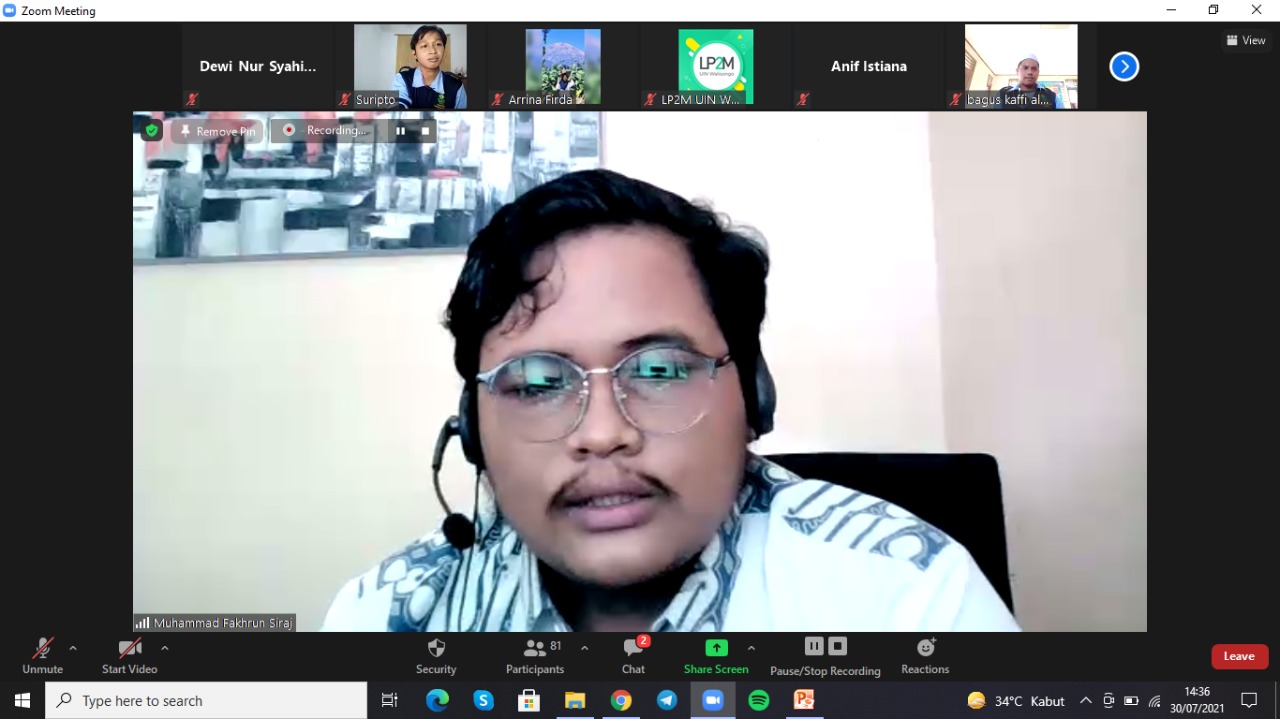Show next participants with blue arrow
The height and width of the screenshot is (719, 1280).
click(1124, 67)
